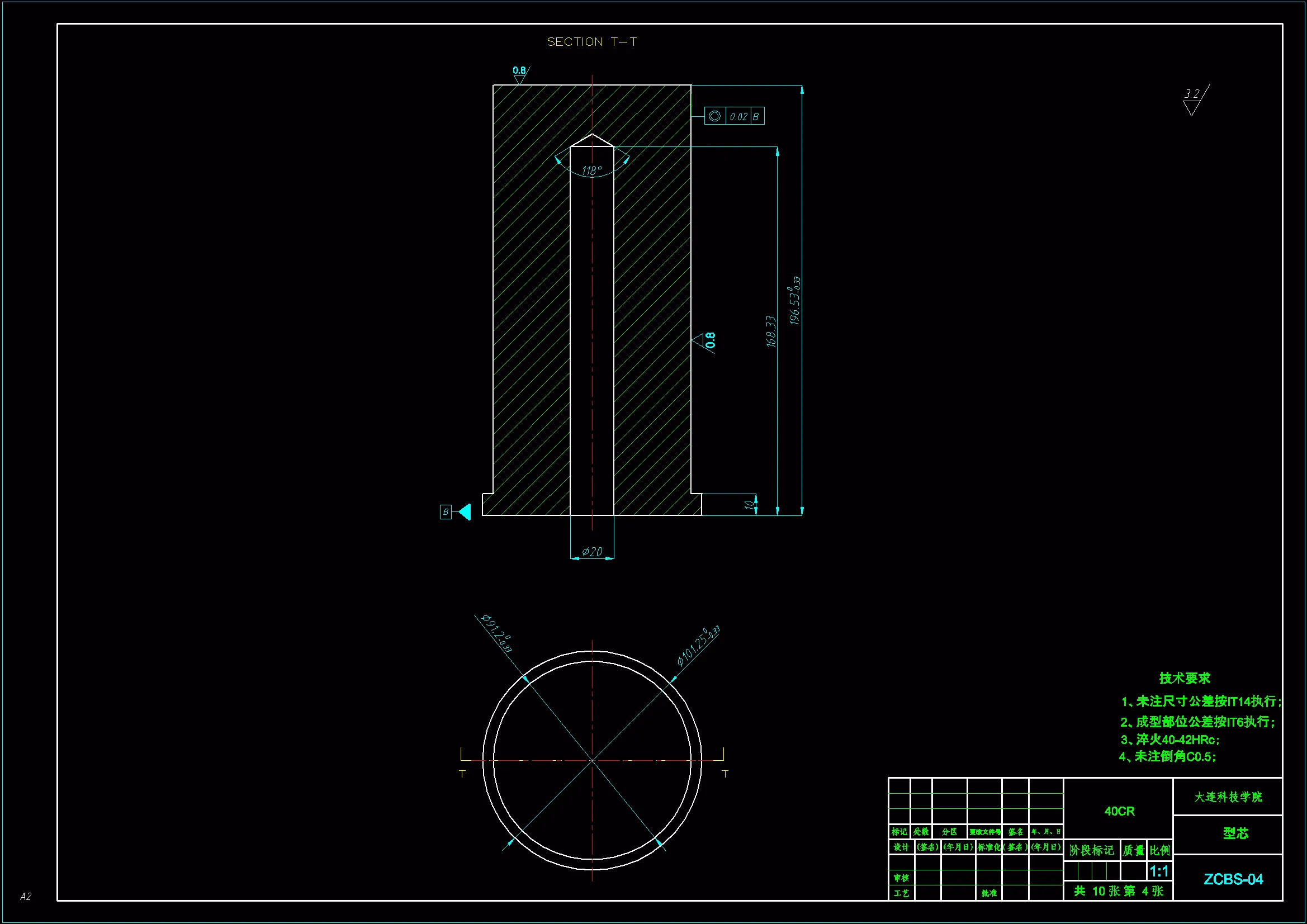This screenshot has width=1307, height=924.
Task: Click the 118° angle dimension
Action: (x=591, y=171)
